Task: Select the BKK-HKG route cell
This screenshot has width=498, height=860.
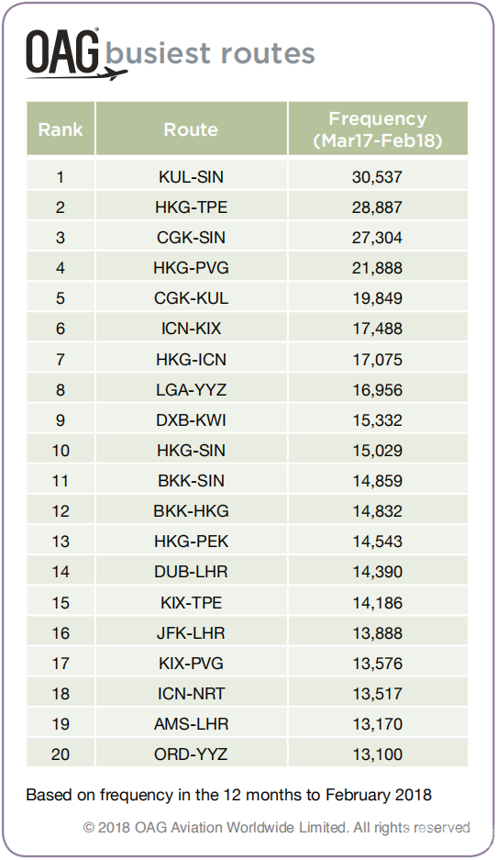Action: point(191,511)
